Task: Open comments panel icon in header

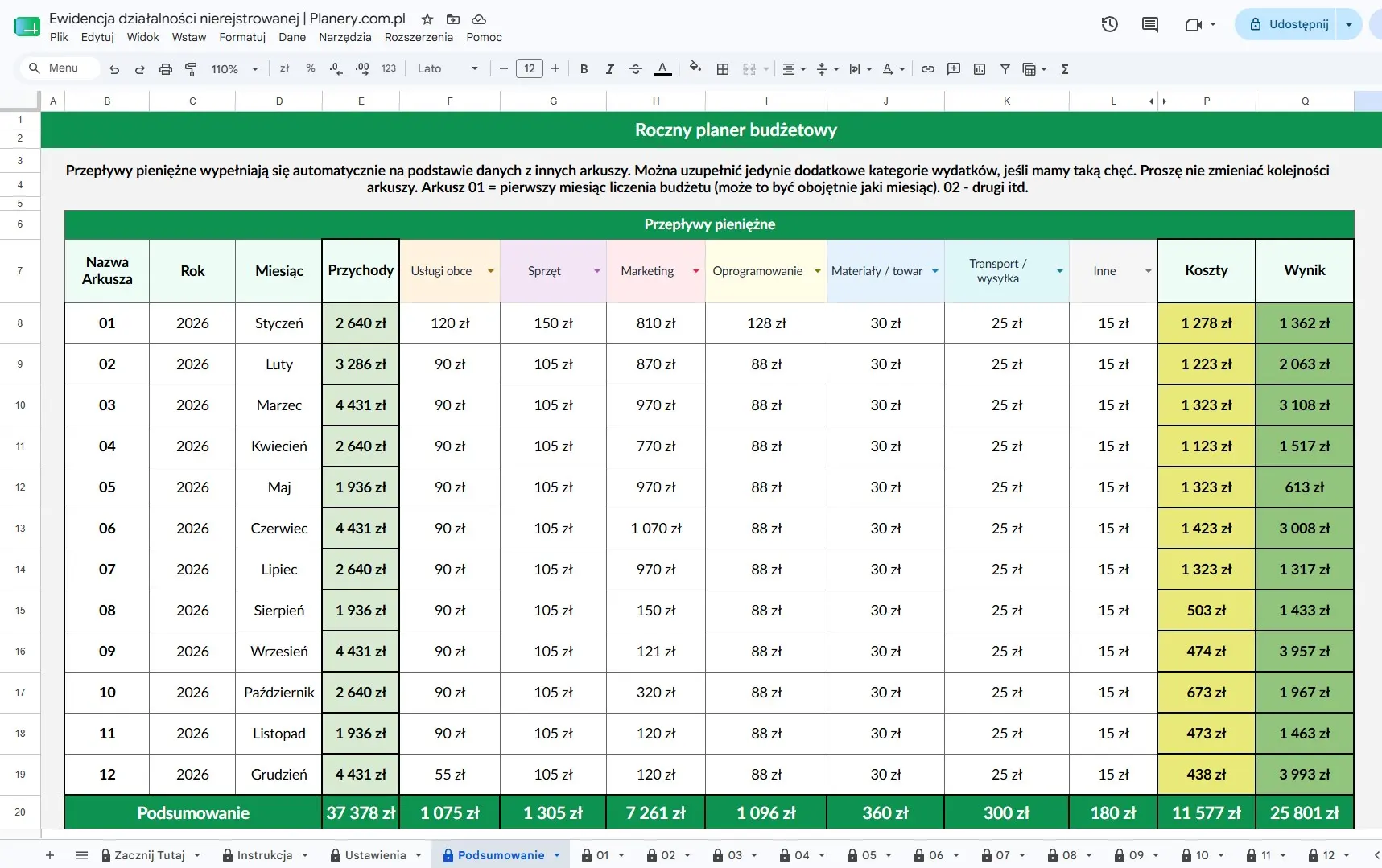Action: pyautogui.click(x=1150, y=24)
